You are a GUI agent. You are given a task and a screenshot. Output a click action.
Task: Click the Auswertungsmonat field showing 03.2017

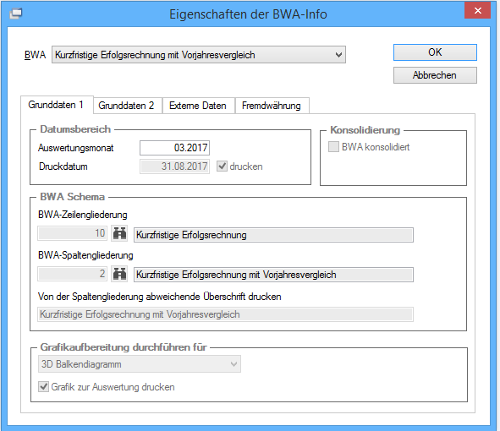point(175,148)
